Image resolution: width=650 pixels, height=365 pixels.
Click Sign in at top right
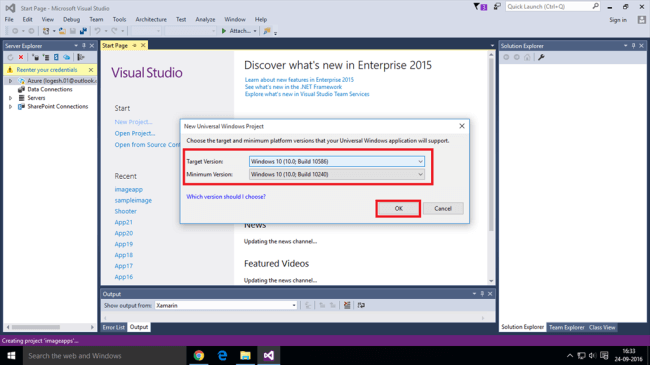[x=618, y=20]
